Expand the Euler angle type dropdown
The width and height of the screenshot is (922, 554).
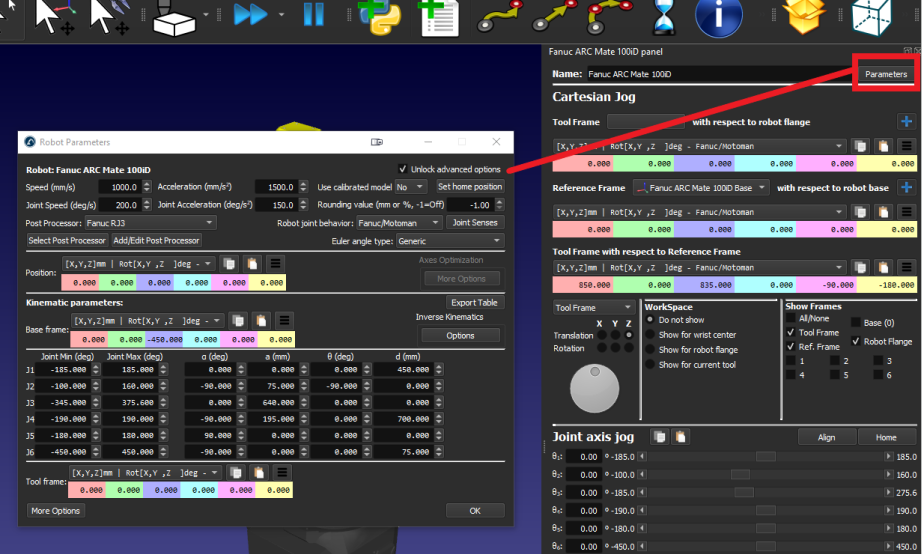tap(450, 241)
